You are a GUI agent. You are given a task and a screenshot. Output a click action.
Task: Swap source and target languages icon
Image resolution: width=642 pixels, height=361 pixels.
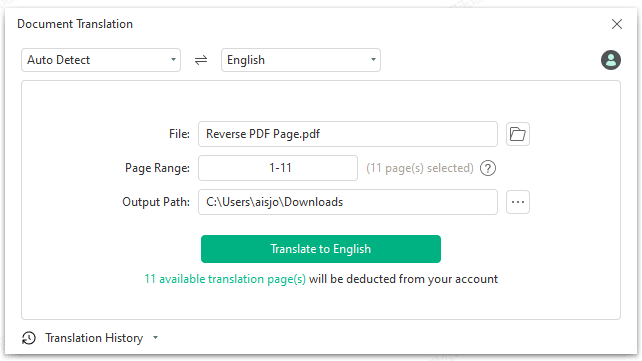click(201, 60)
